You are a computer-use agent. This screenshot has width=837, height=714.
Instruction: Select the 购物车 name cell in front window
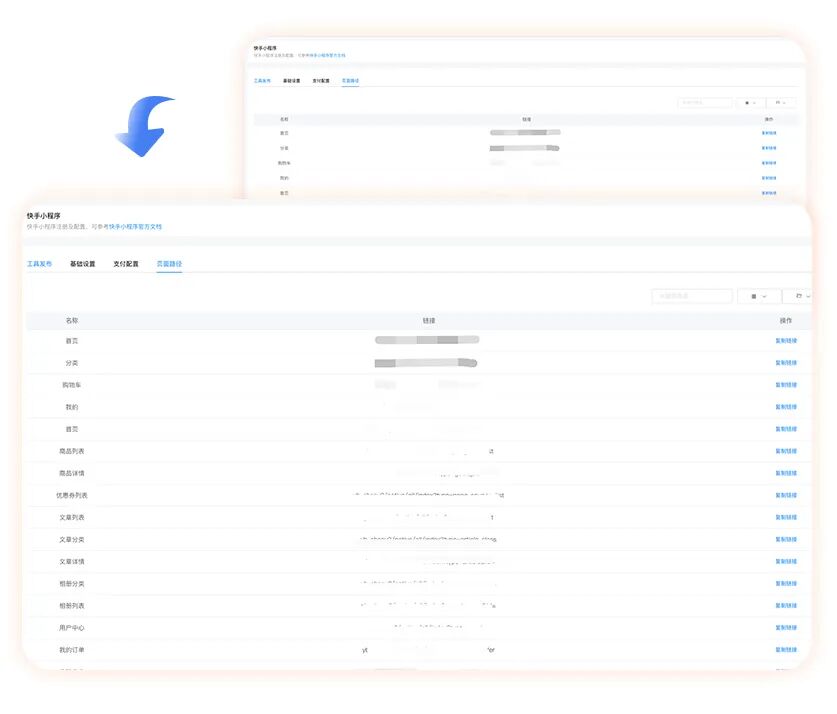72,385
